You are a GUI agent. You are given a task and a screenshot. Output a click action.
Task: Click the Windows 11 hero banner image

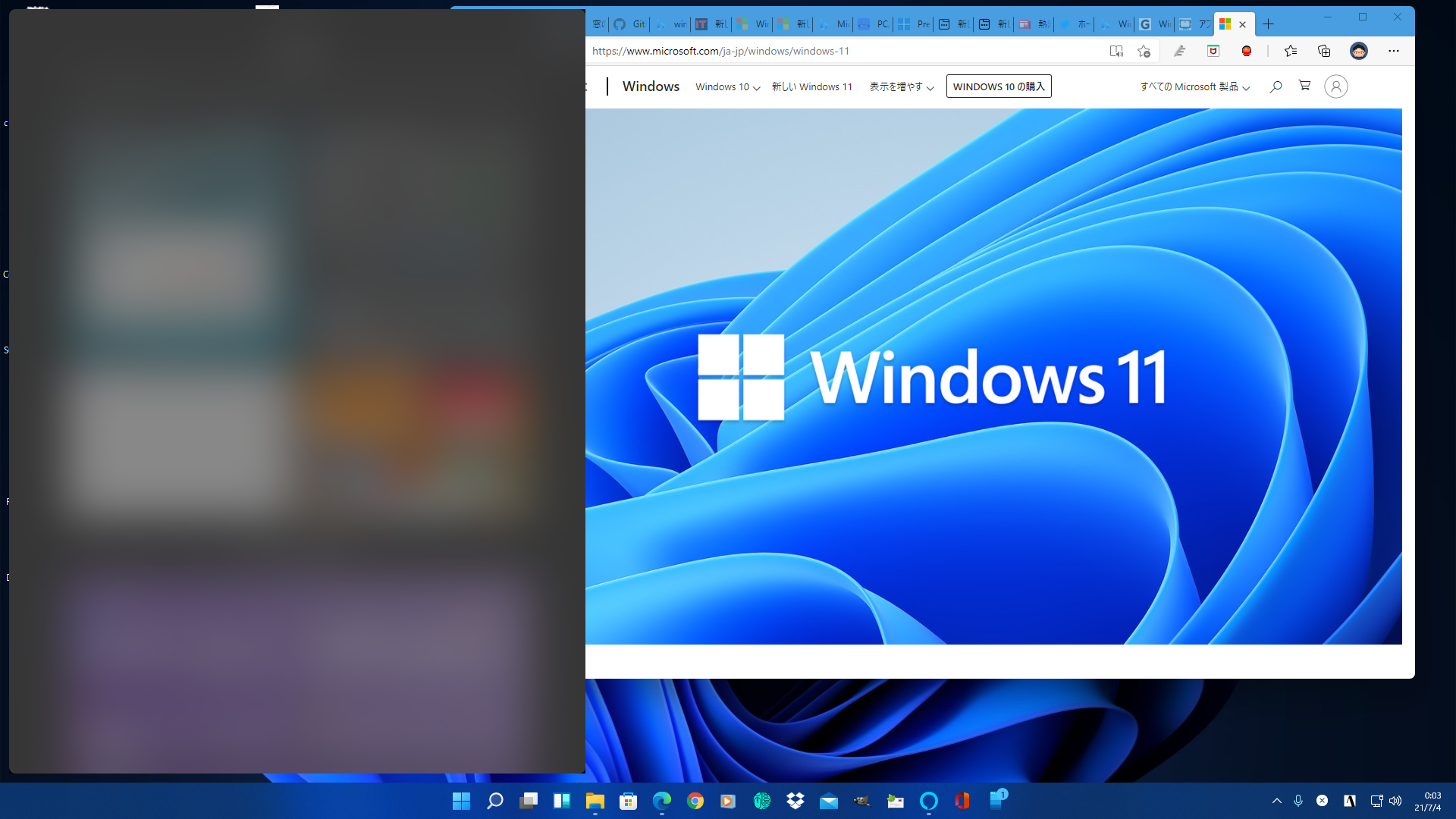coord(993,377)
